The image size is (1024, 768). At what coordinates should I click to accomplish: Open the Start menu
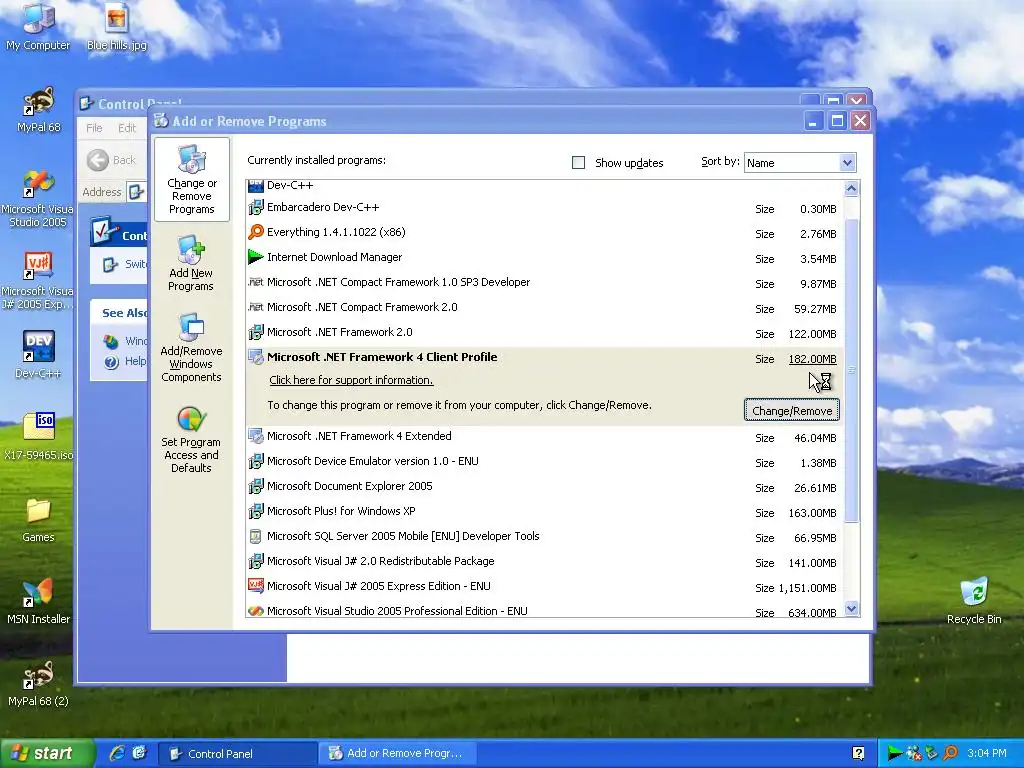pos(47,753)
